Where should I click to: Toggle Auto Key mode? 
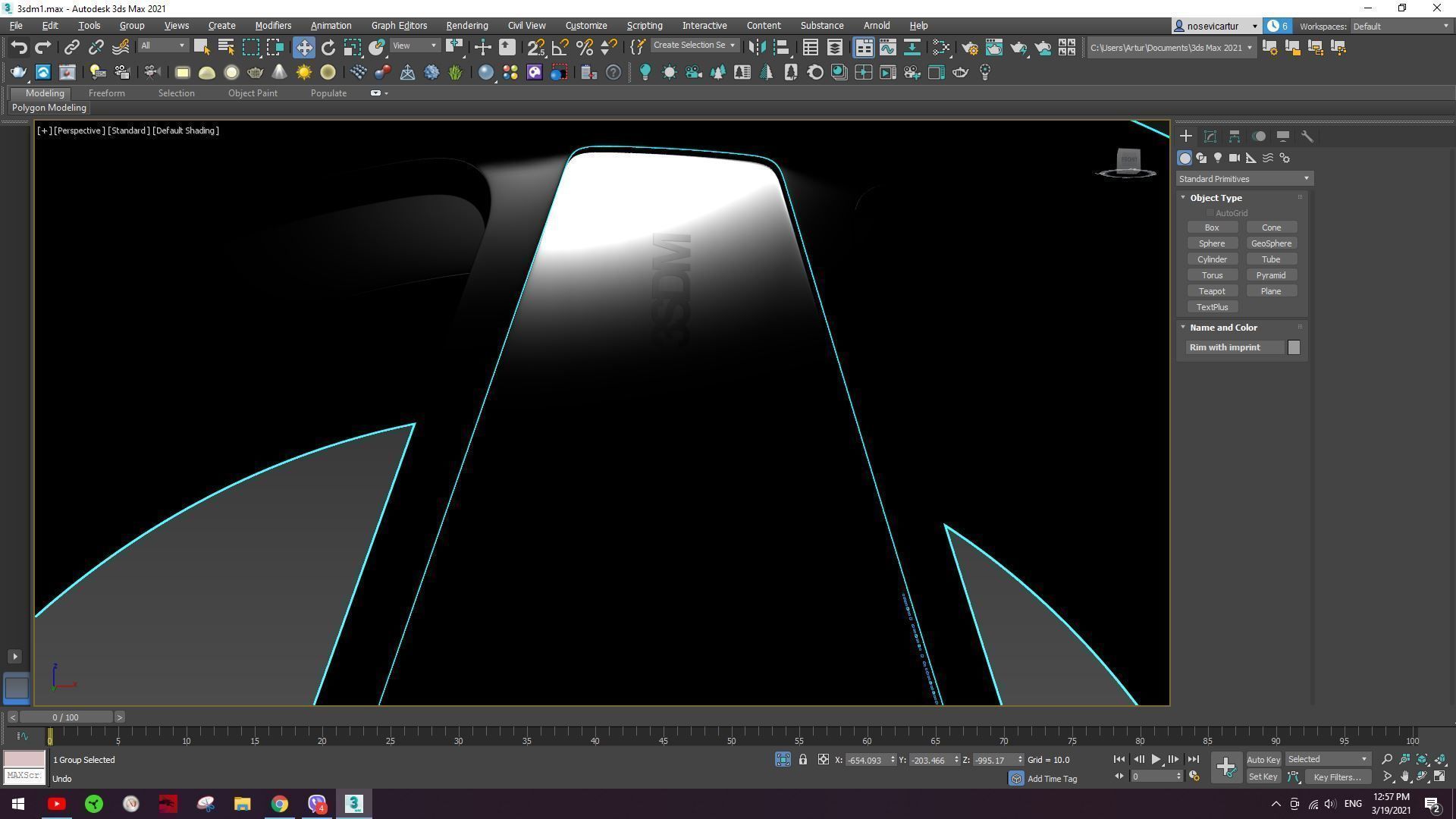click(x=1263, y=759)
